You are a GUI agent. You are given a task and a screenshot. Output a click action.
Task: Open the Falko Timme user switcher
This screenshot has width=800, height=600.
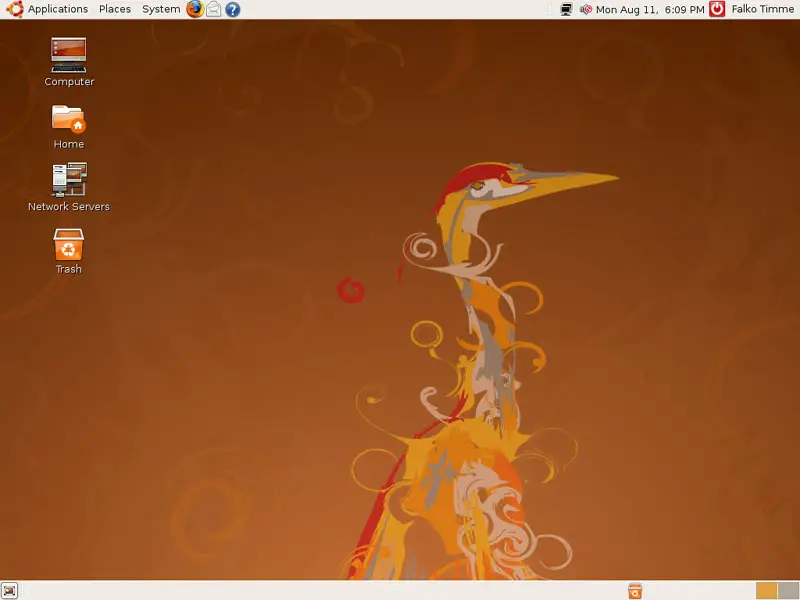(x=762, y=9)
